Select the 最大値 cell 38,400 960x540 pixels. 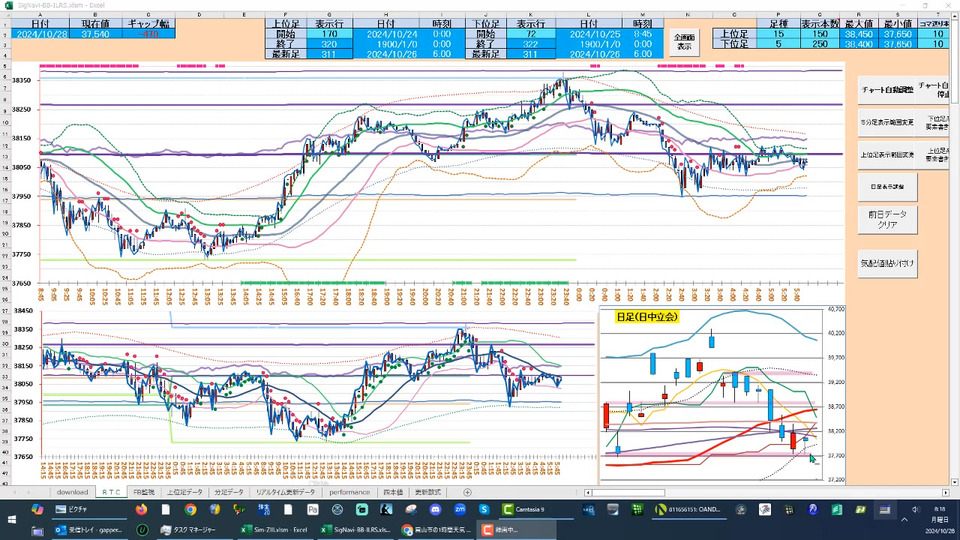tap(859, 44)
